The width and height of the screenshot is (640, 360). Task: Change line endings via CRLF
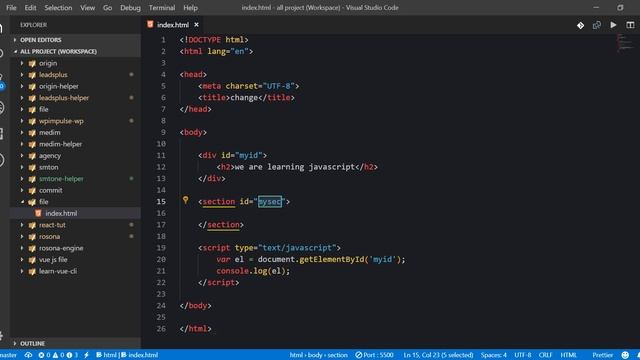545,355
